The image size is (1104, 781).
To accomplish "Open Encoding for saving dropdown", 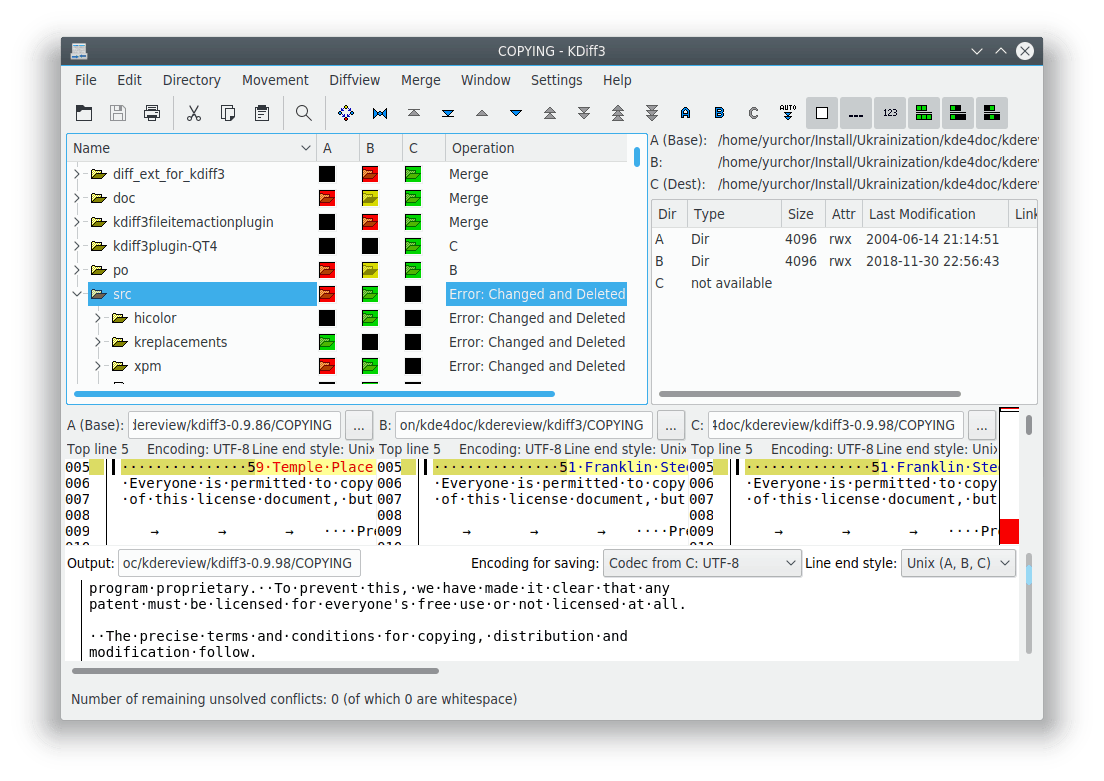I will 702,563.
